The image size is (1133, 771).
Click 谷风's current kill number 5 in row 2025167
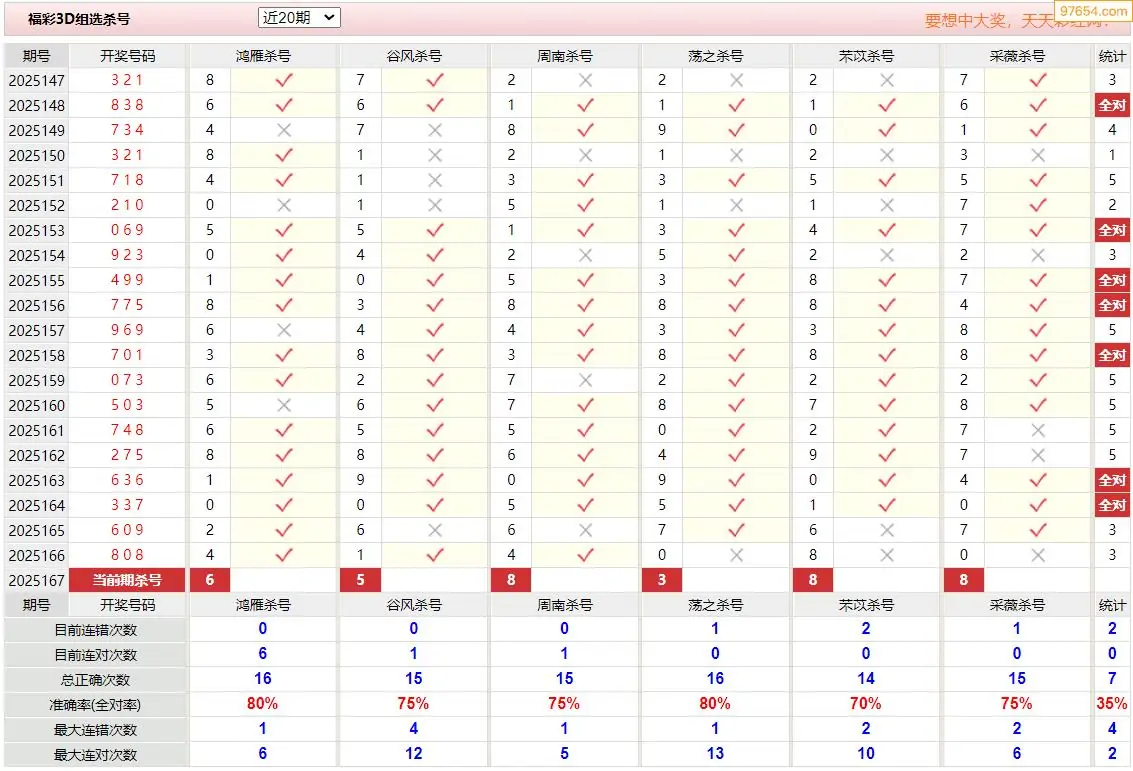361,580
